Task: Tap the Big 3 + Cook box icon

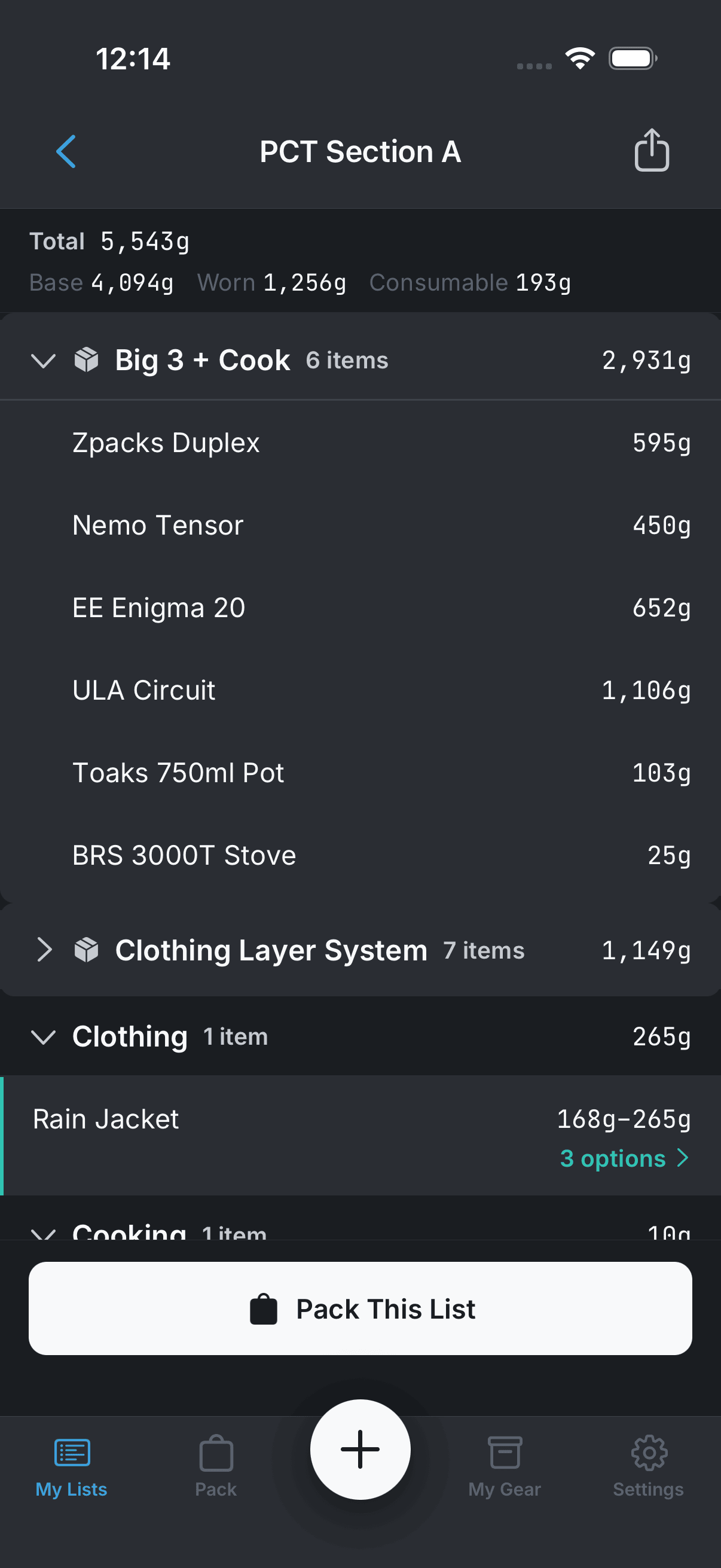Action: coord(87,360)
